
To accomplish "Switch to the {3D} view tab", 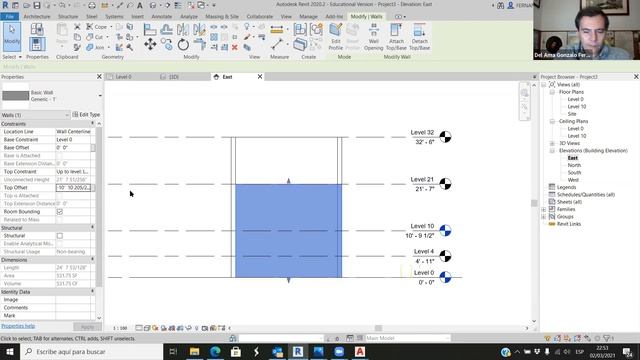I will (x=174, y=77).
